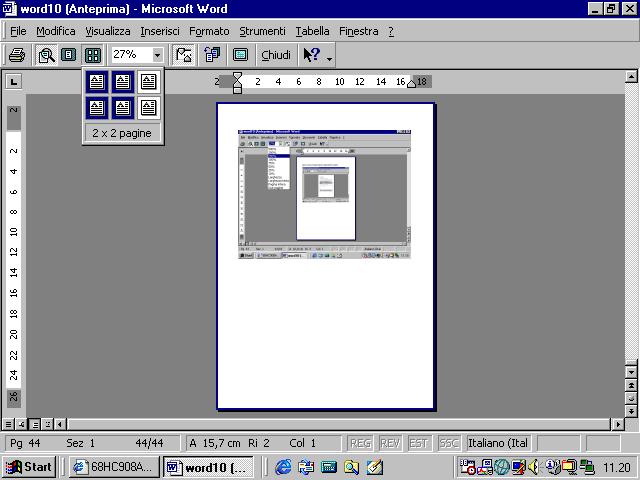Click the Word document icon in title bar

click(10, 9)
